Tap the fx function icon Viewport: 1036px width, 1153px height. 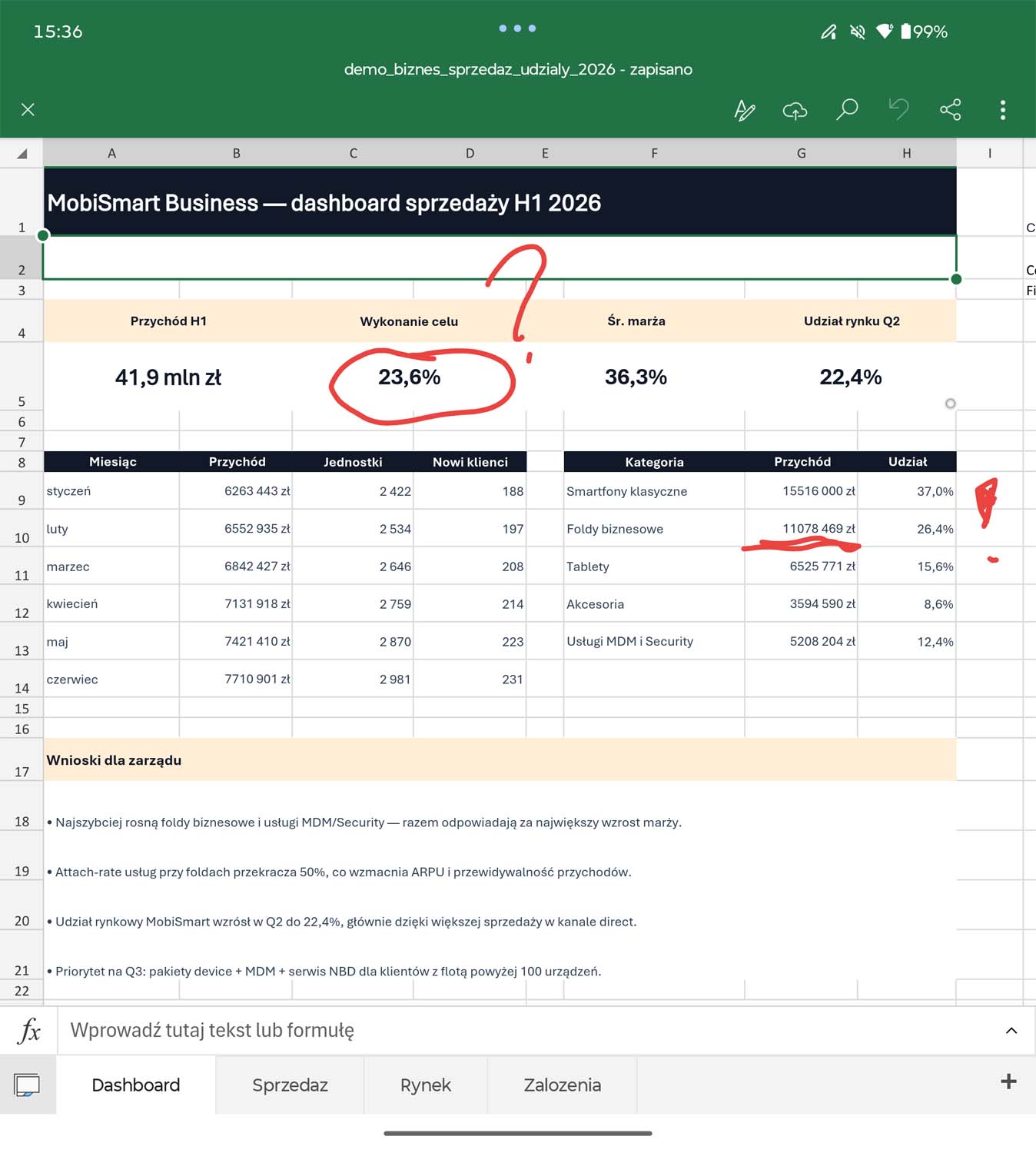tap(28, 1031)
